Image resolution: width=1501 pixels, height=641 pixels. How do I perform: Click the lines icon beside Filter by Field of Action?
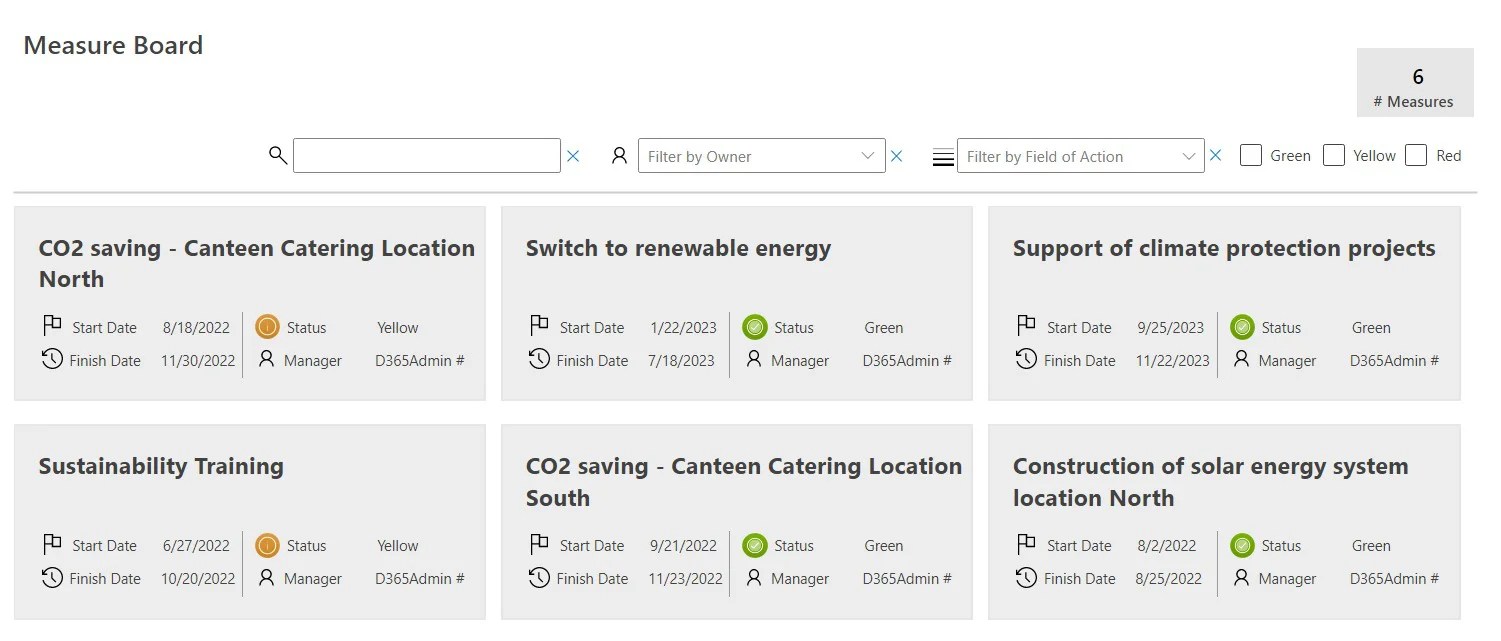(941, 155)
